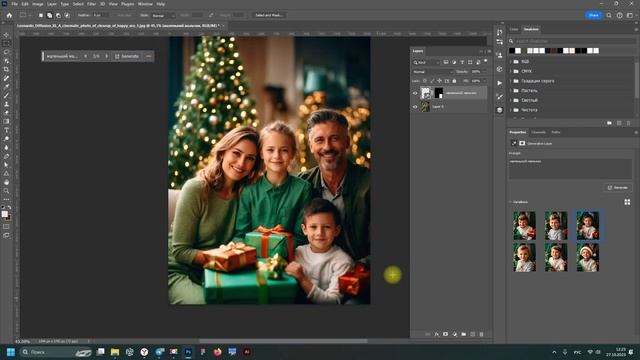Click Generate button in Properties panel
The image size is (640, 360).
[618, 188]
